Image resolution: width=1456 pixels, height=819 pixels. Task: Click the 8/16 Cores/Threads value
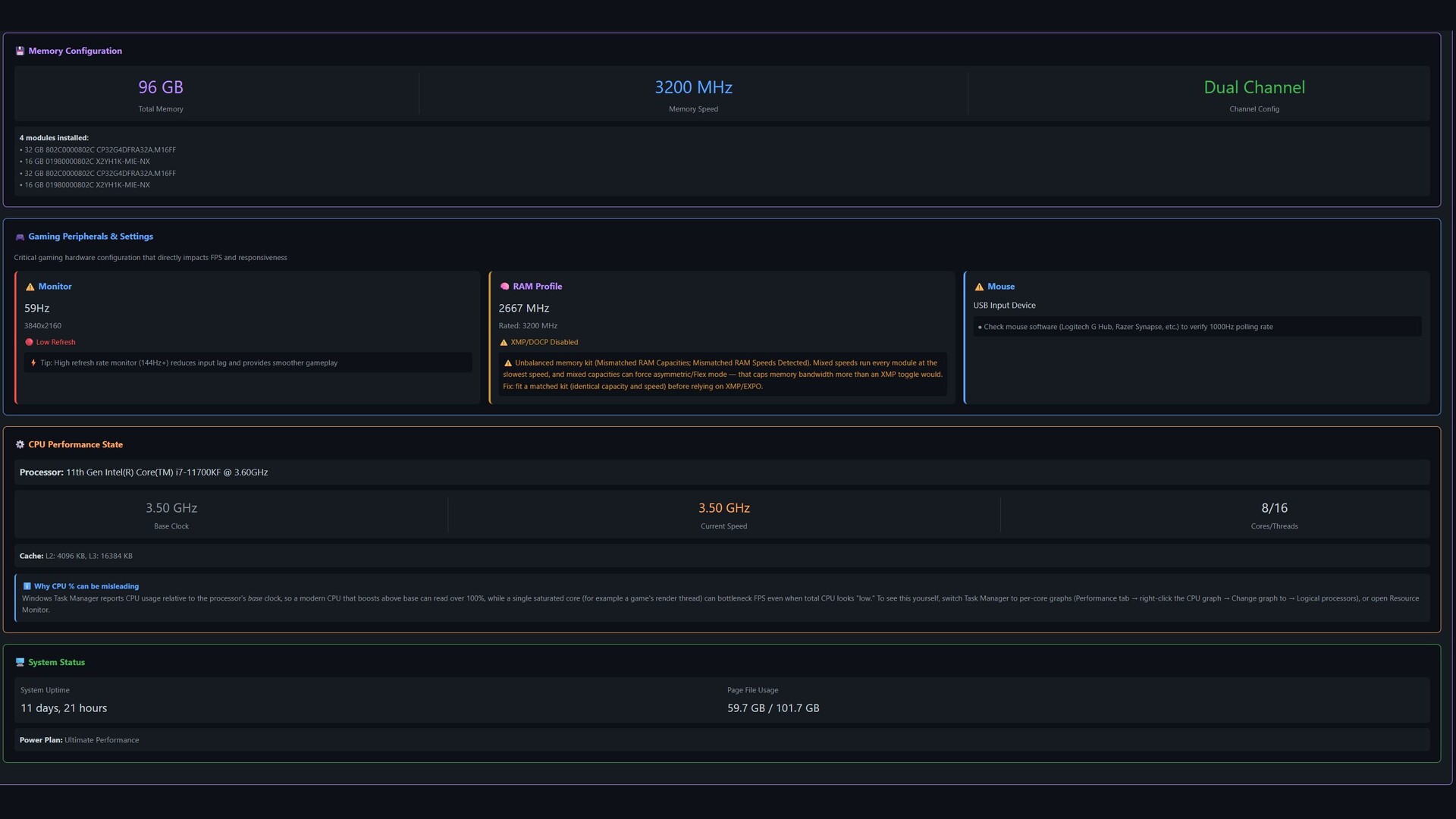pyautogui.click(x=1274, y=508)
